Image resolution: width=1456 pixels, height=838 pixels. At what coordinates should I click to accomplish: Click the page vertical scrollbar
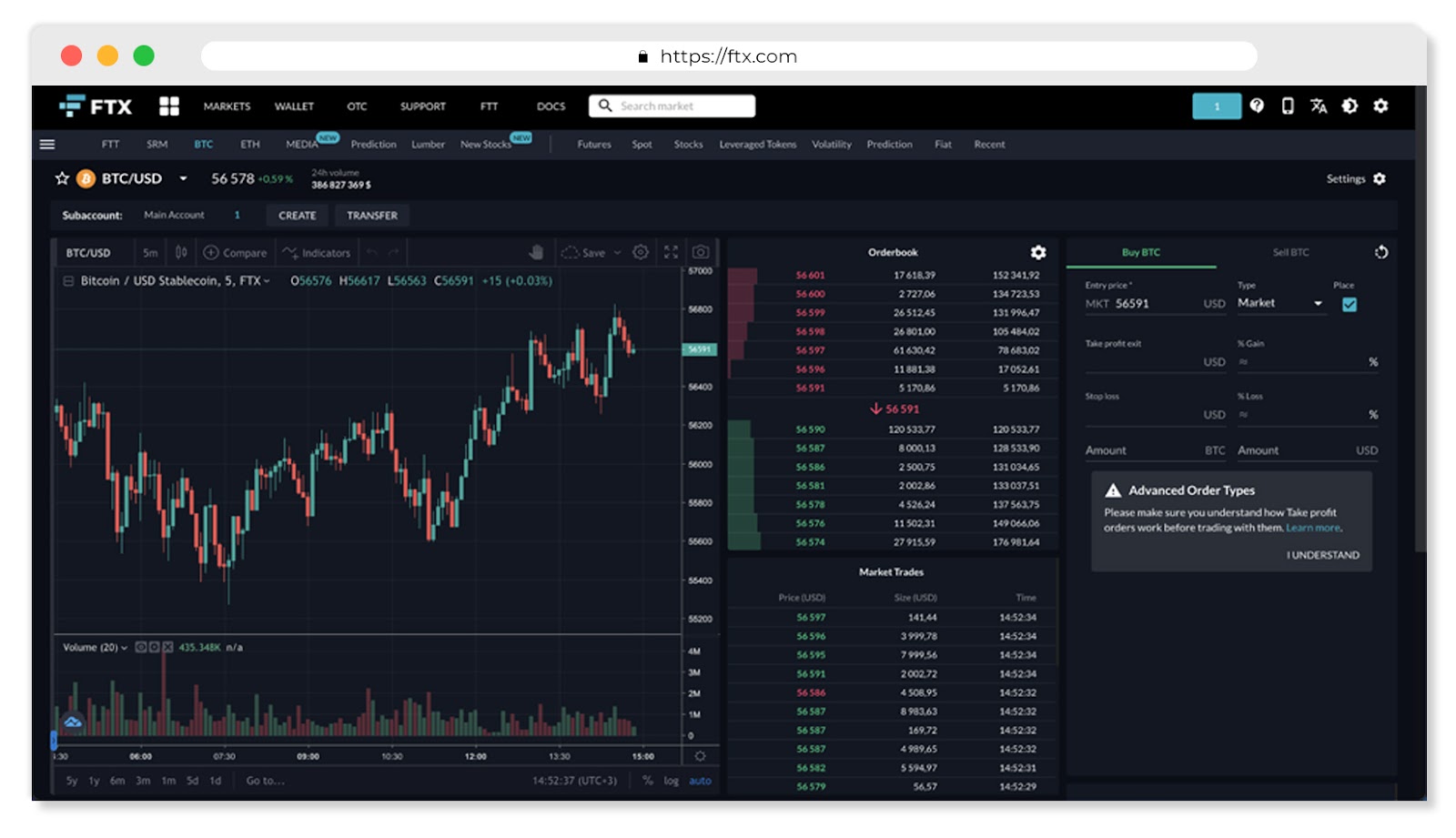(1421, 318)
